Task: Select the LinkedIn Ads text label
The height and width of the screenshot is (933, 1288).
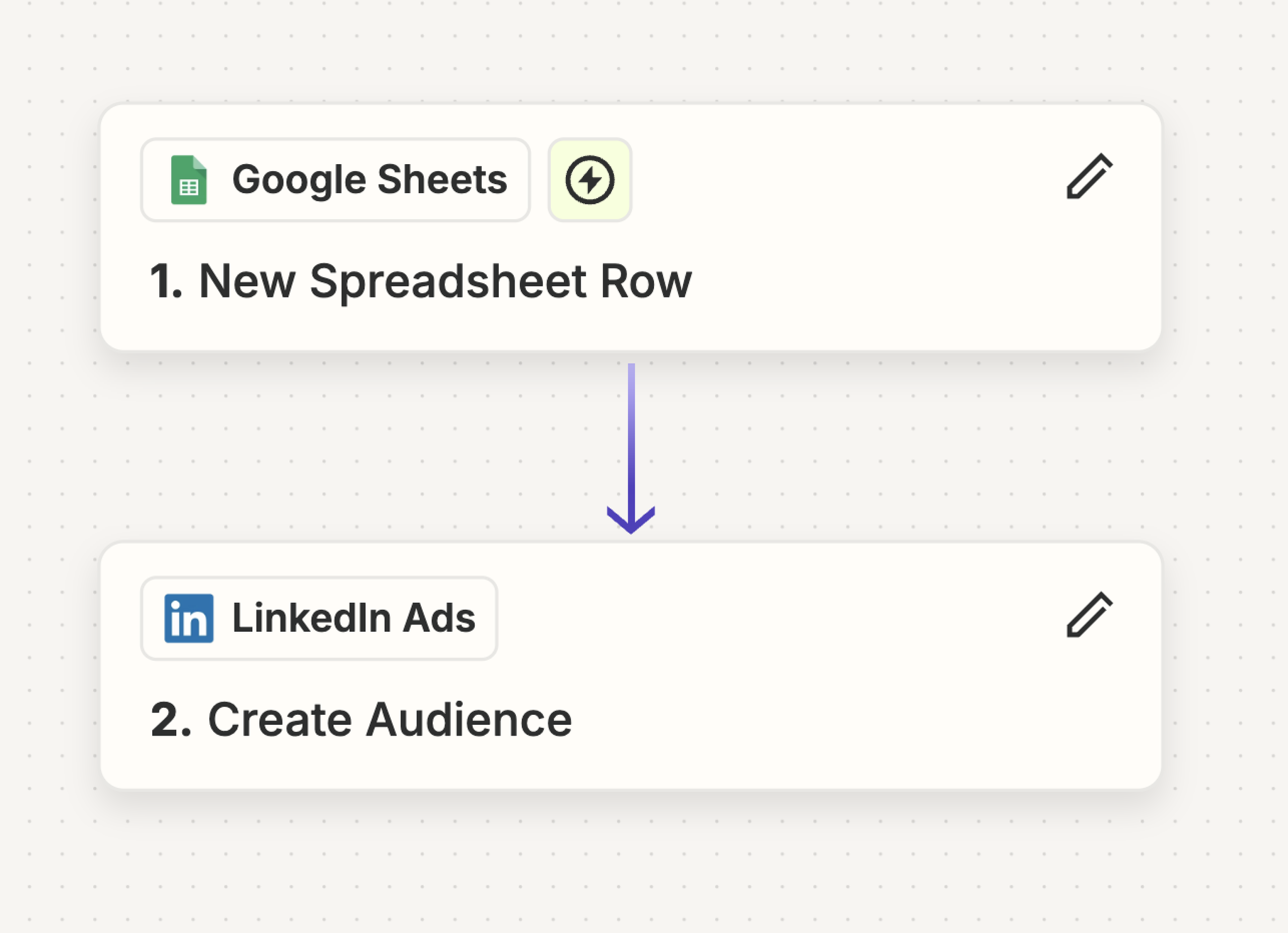Action: point(353,618)
